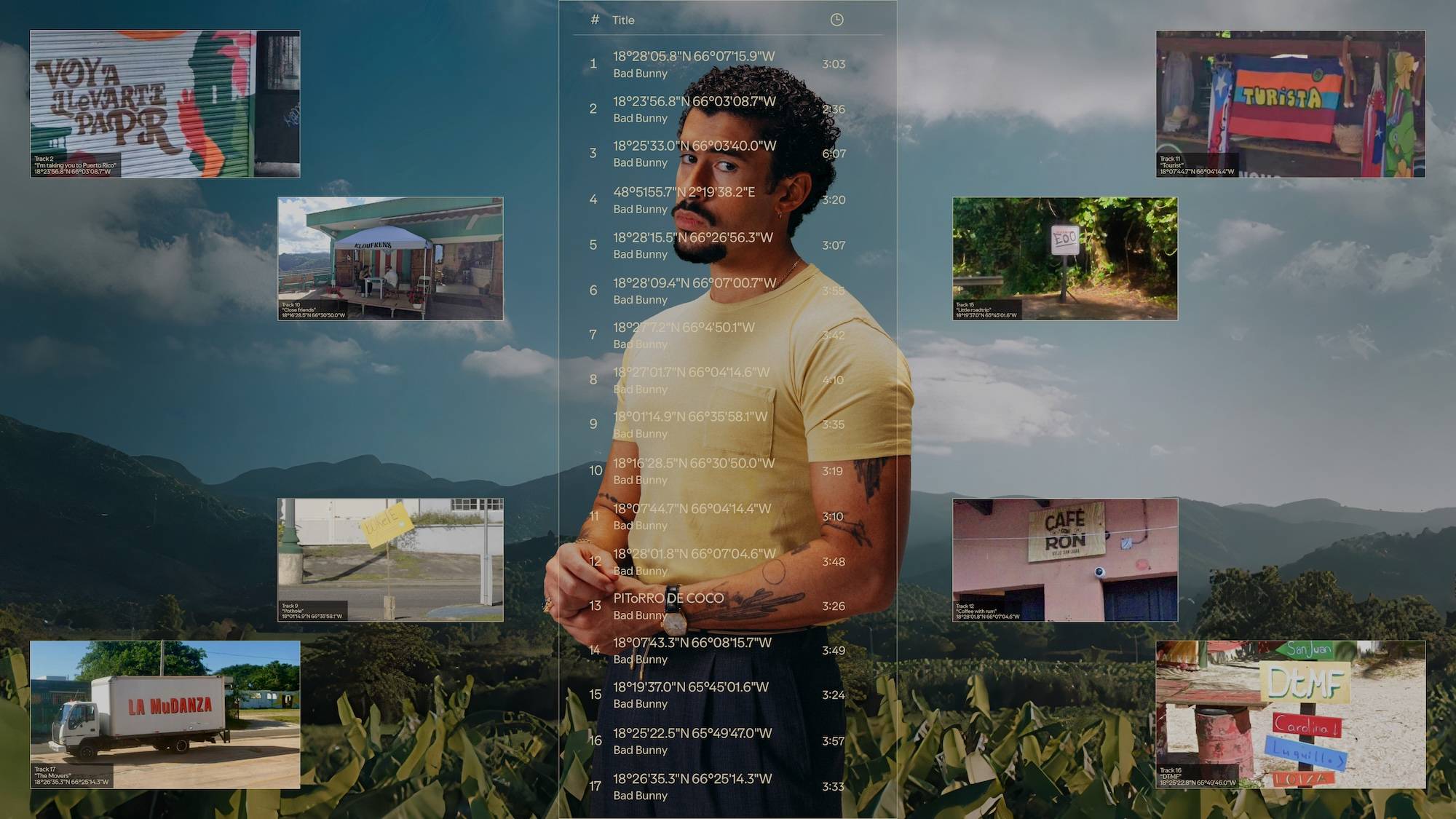Click the 3:48 duration of track 12
Screen dimensions: 1456x819
click(834, 562)
